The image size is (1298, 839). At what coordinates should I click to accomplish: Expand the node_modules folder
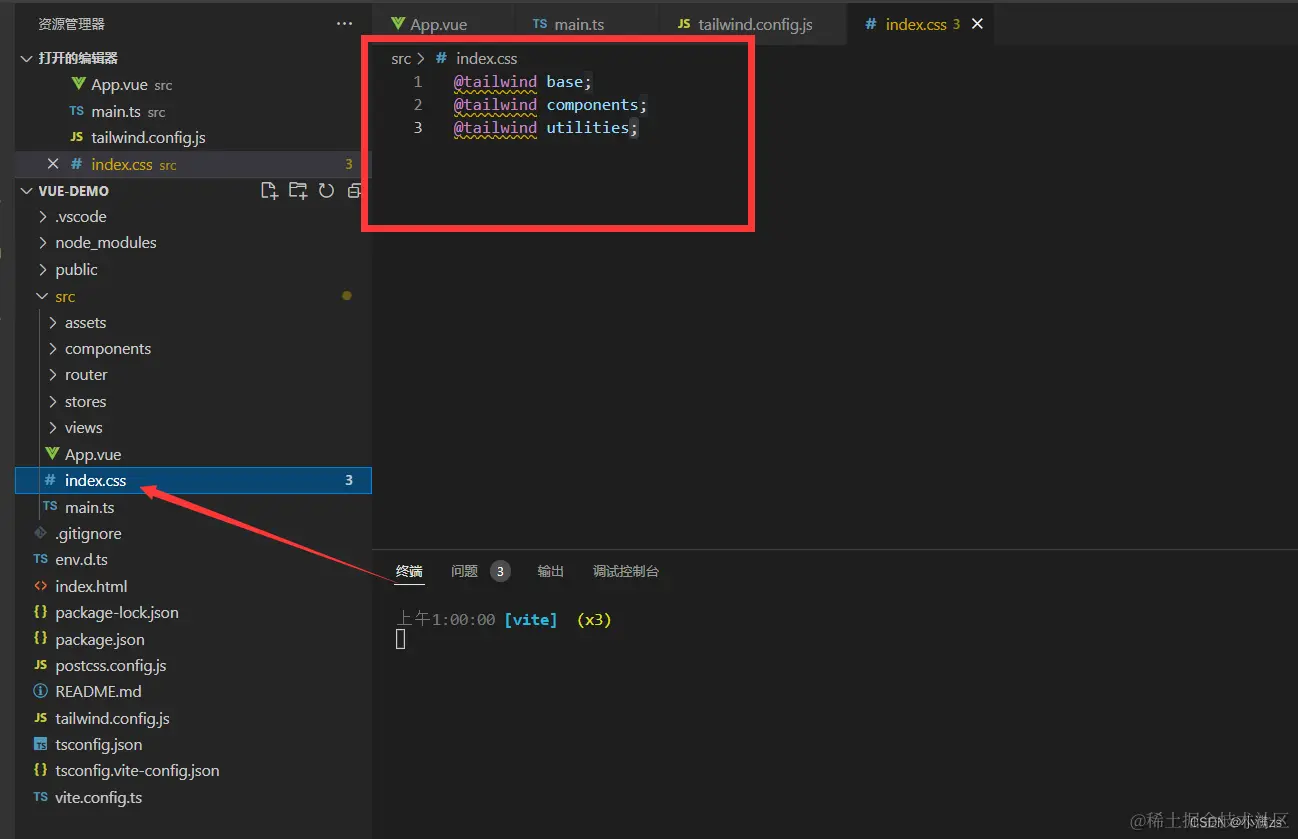[x=42, y=242]
